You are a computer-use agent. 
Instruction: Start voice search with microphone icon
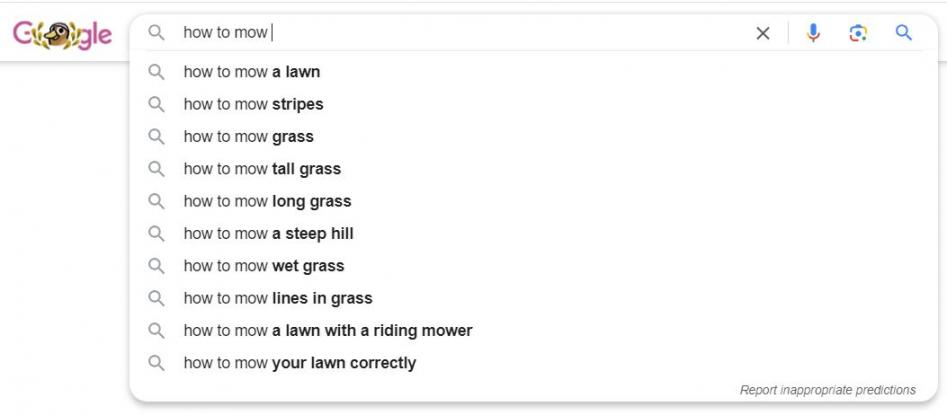[813, 33]
